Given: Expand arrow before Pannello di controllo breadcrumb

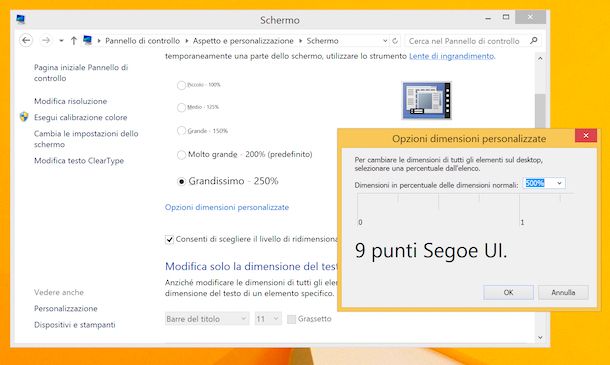Looking at the screenshot, I should coord(99,40).
